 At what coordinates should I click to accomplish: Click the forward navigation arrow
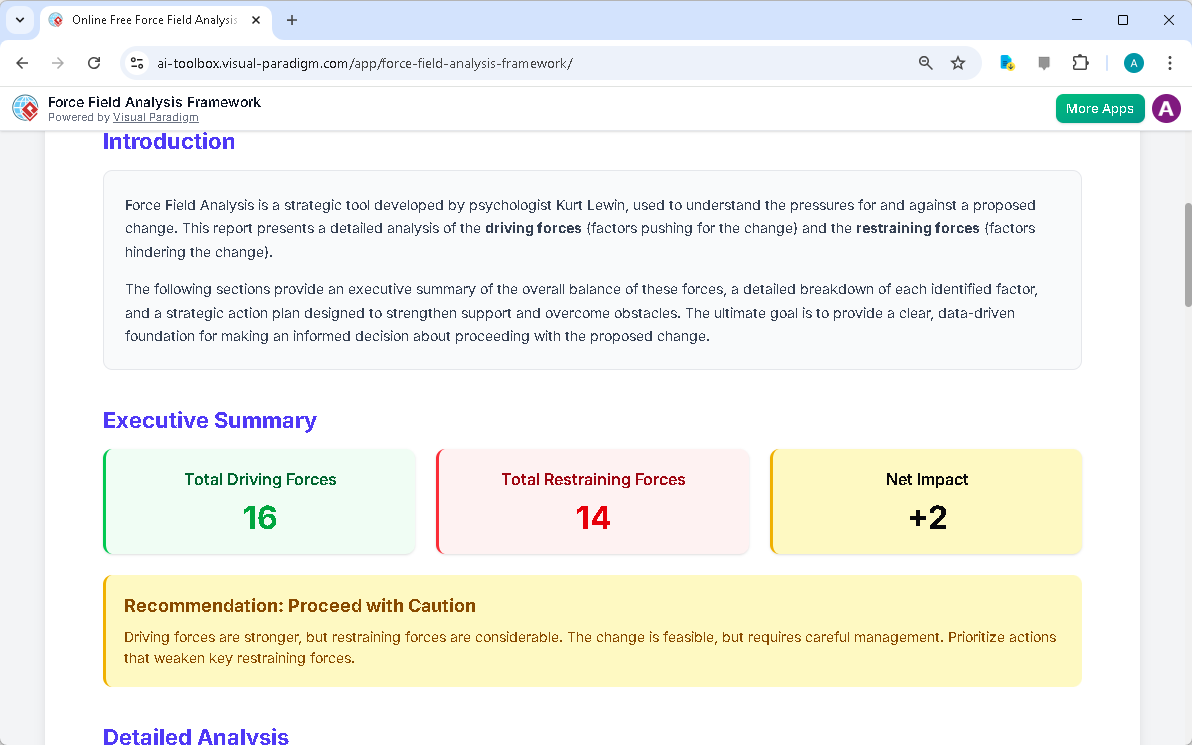(x=58, y=62)
